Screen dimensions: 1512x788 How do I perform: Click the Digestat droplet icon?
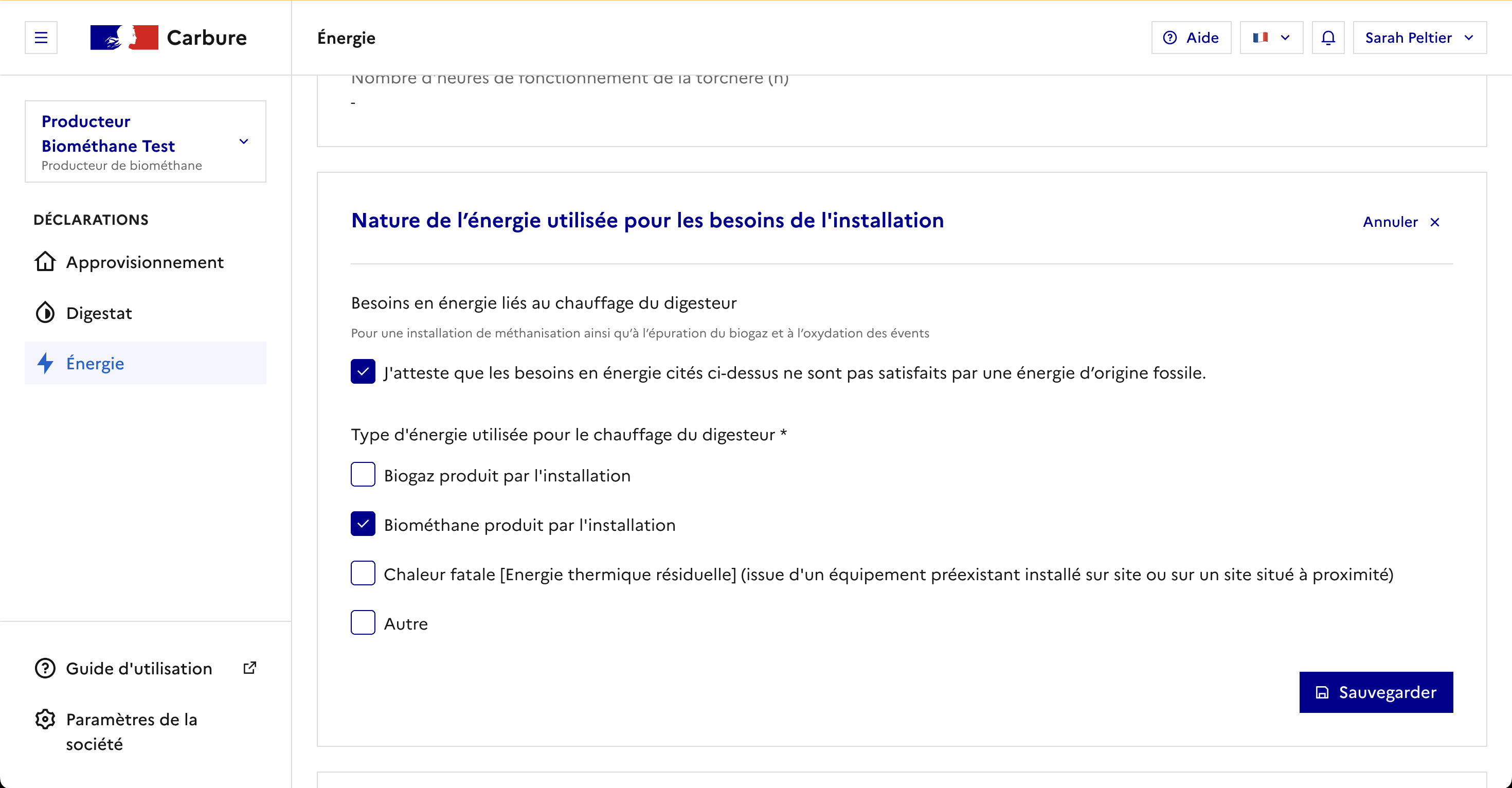point(45,312)
